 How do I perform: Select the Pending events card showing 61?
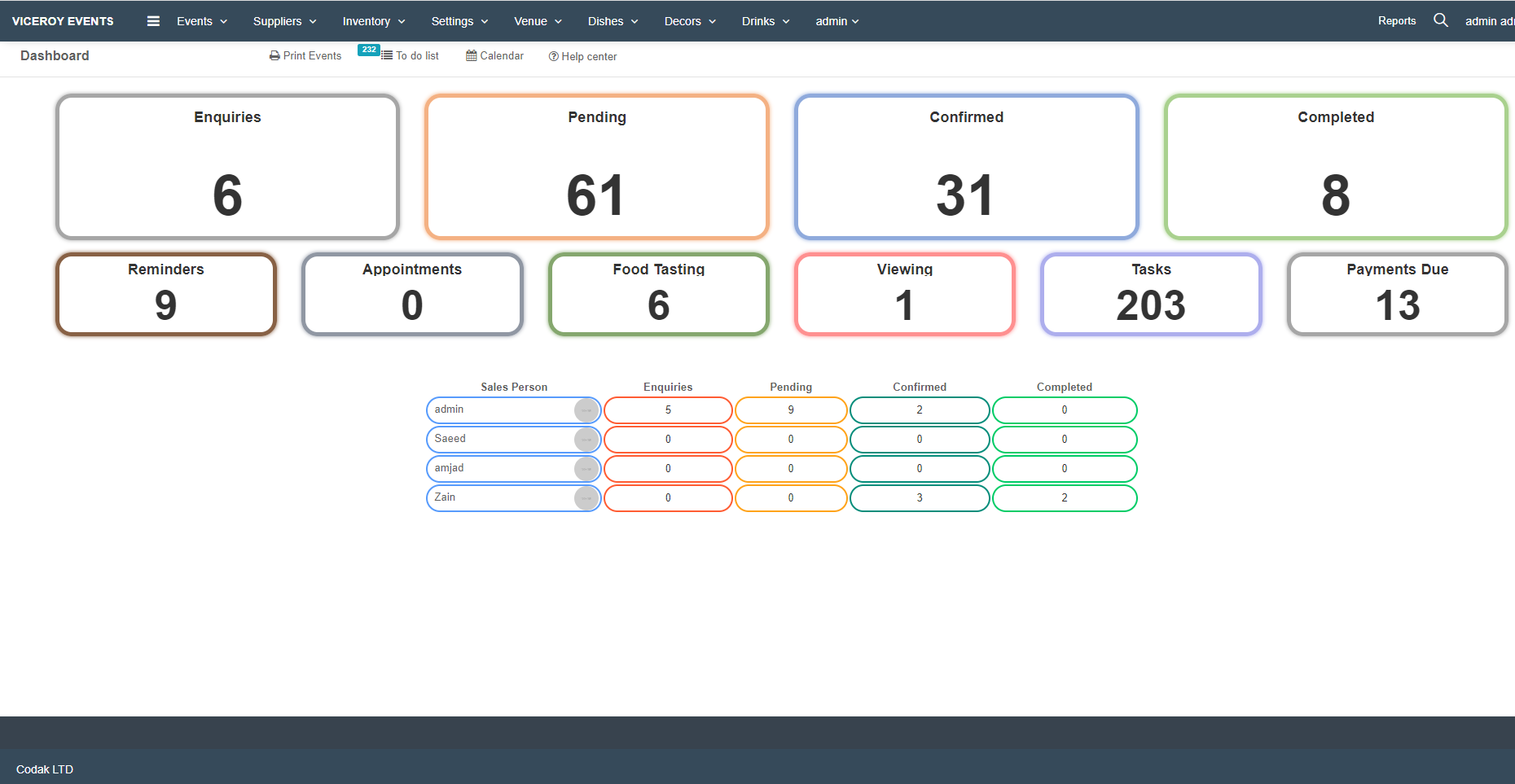pos(596,166)
